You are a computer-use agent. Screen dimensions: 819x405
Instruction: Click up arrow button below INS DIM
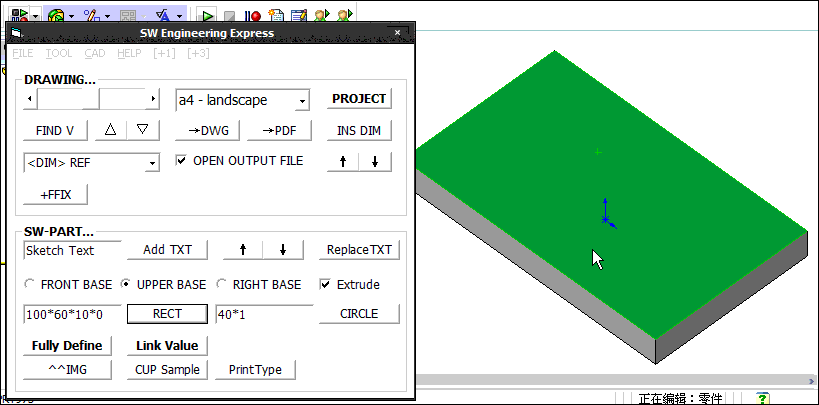tap(343, 162)
